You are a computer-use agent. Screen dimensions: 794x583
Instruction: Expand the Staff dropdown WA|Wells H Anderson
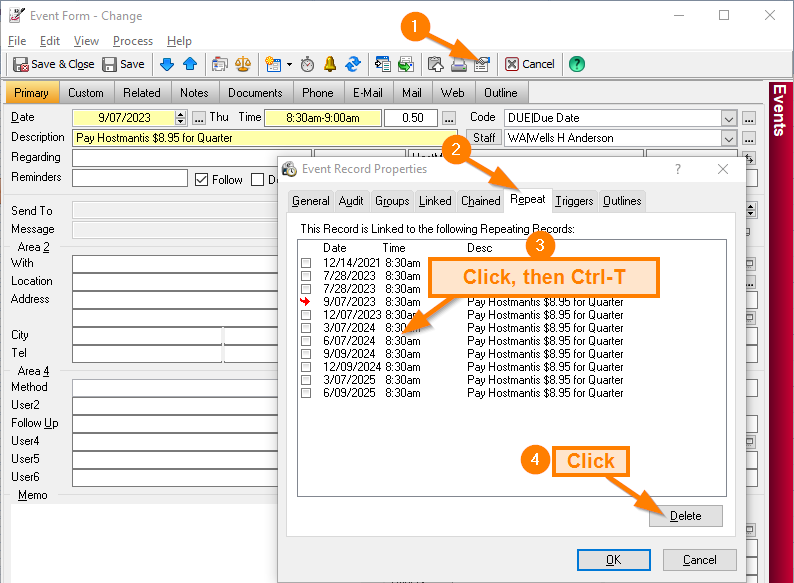point(729,138)
